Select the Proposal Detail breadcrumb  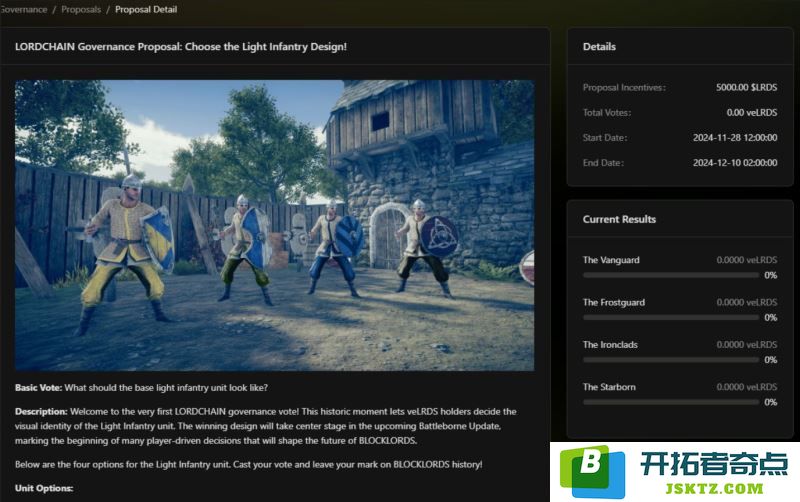coord(146,9)
